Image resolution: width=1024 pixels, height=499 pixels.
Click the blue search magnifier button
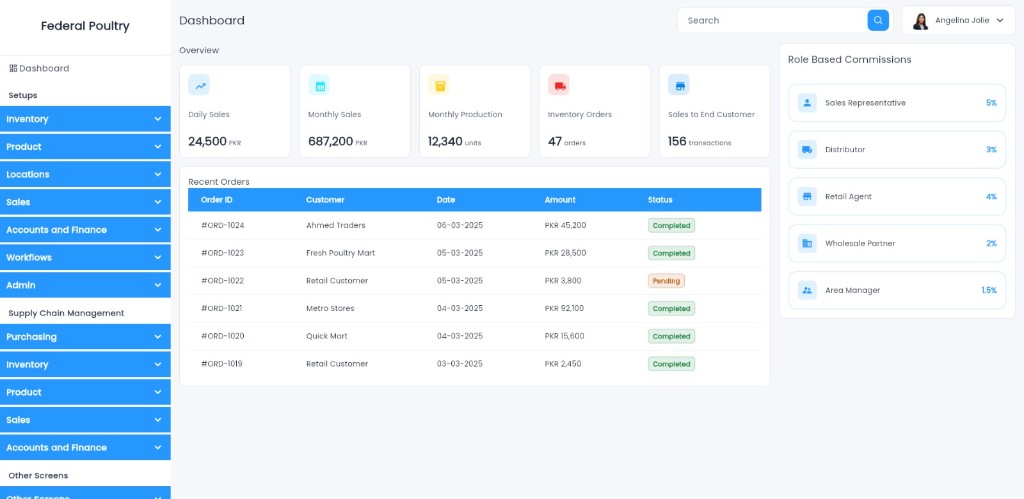coord(878,20)
